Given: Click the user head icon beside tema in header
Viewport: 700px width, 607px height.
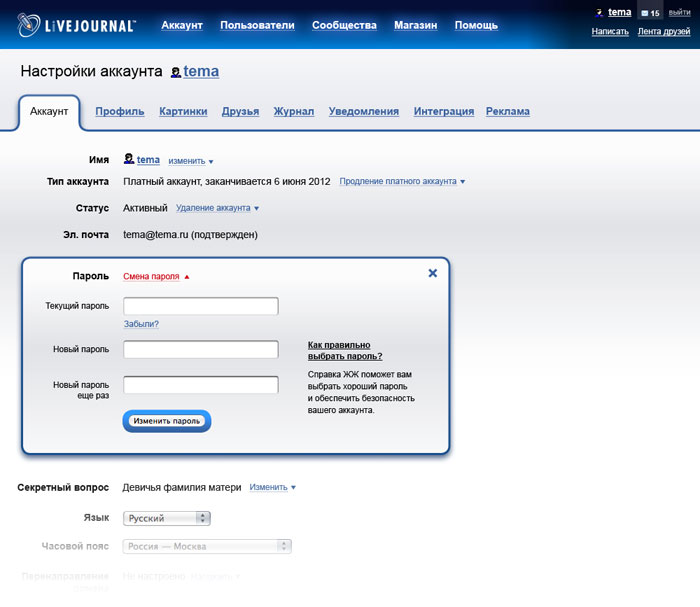Looking at the screenshot, I should pyautogui.click(x=599, y=12).
